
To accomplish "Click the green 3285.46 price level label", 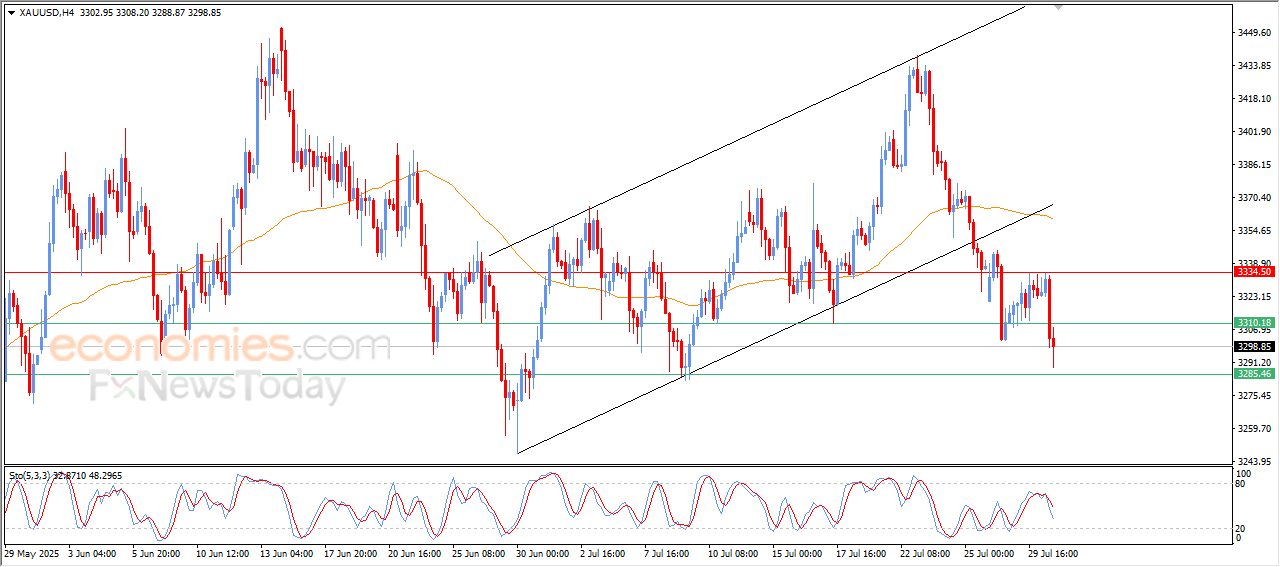I will [1253, 374].
